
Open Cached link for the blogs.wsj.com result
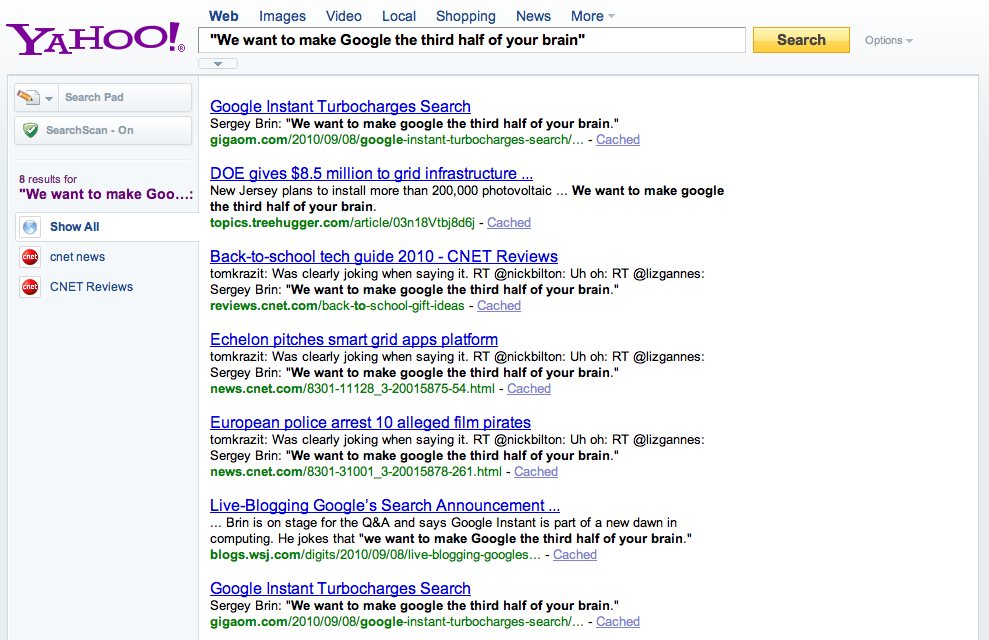574,555
